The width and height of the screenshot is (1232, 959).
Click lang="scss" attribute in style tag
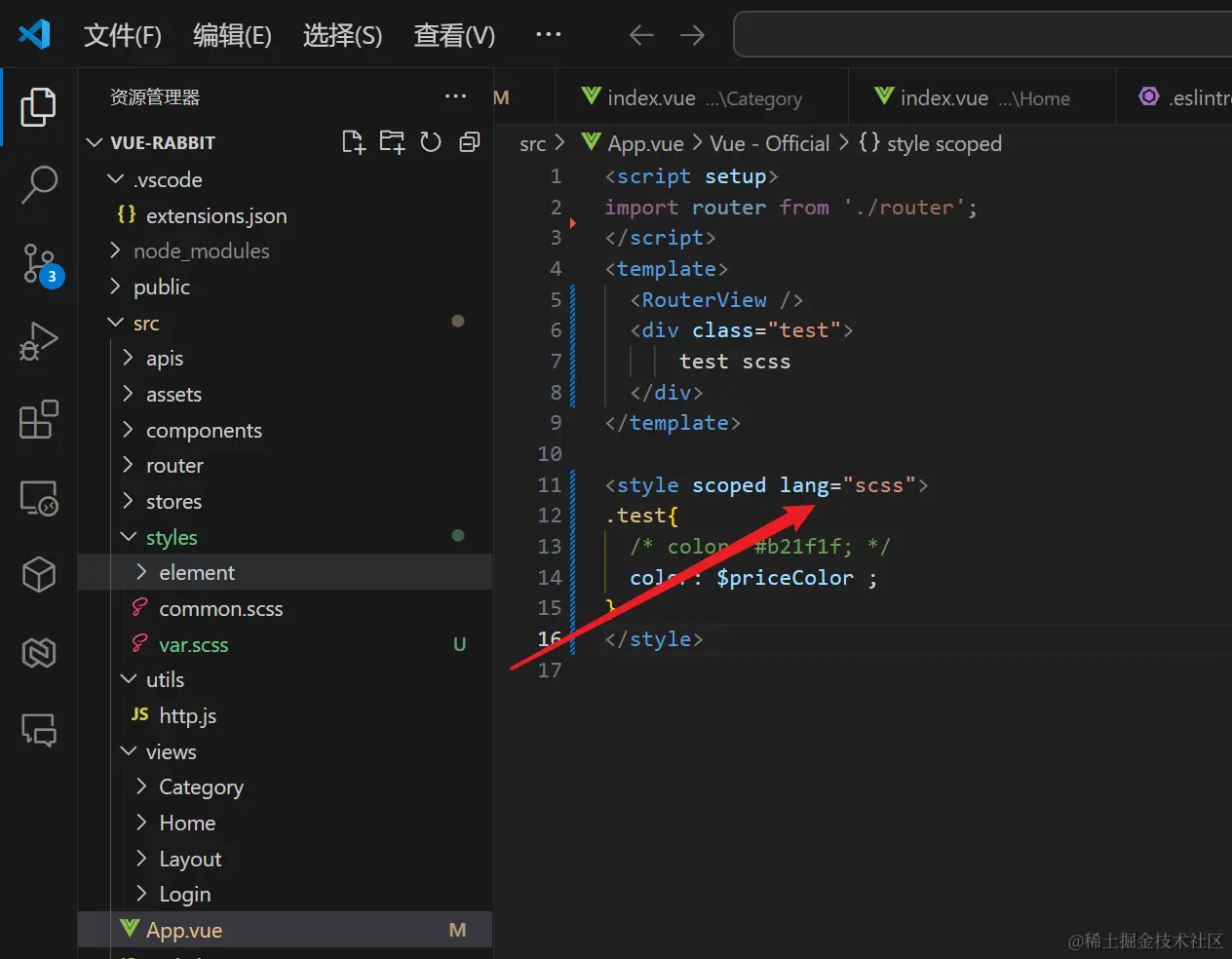click(848, 485)
